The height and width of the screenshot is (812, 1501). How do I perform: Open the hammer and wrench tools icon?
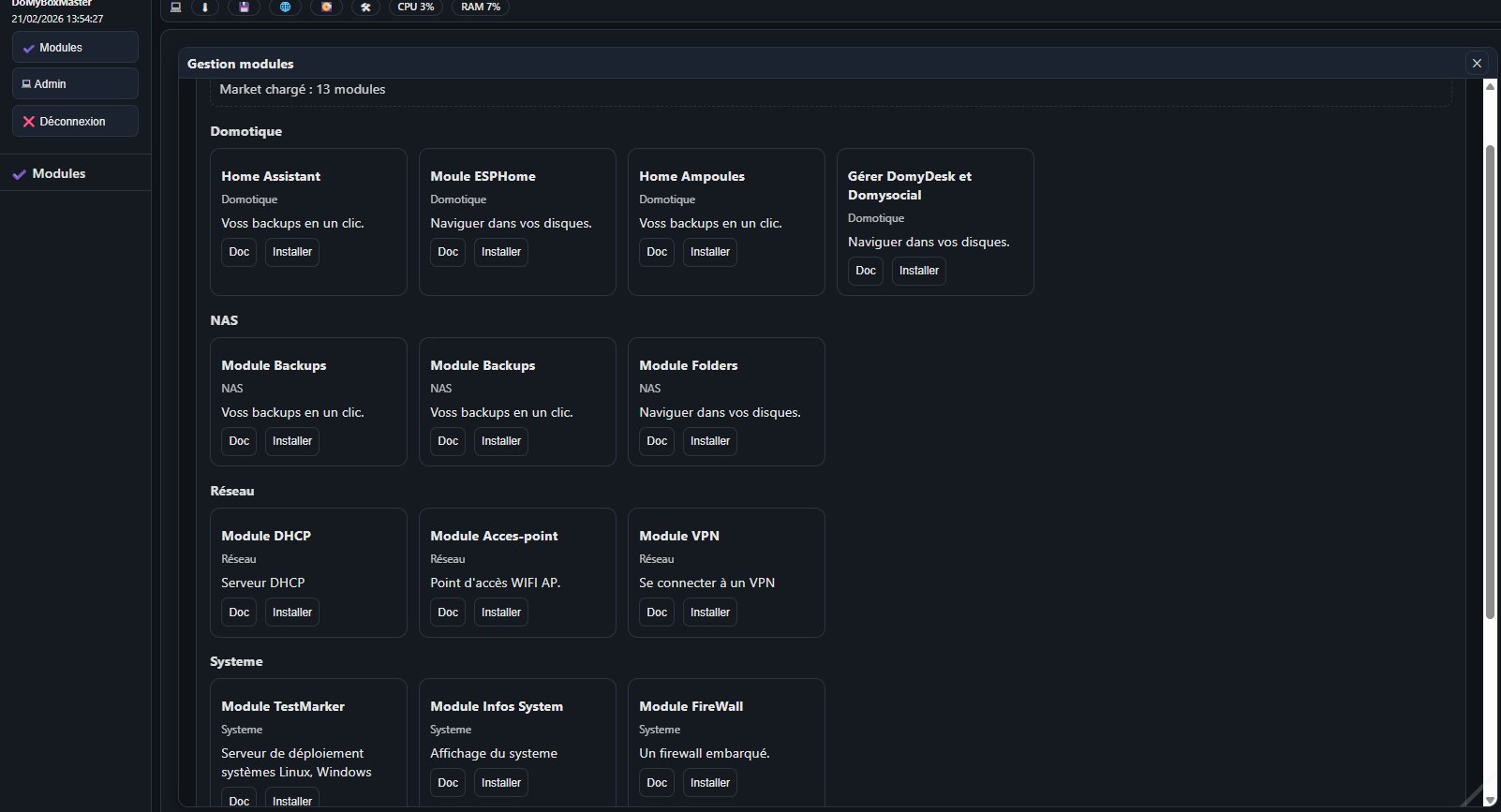pos(365,7)
